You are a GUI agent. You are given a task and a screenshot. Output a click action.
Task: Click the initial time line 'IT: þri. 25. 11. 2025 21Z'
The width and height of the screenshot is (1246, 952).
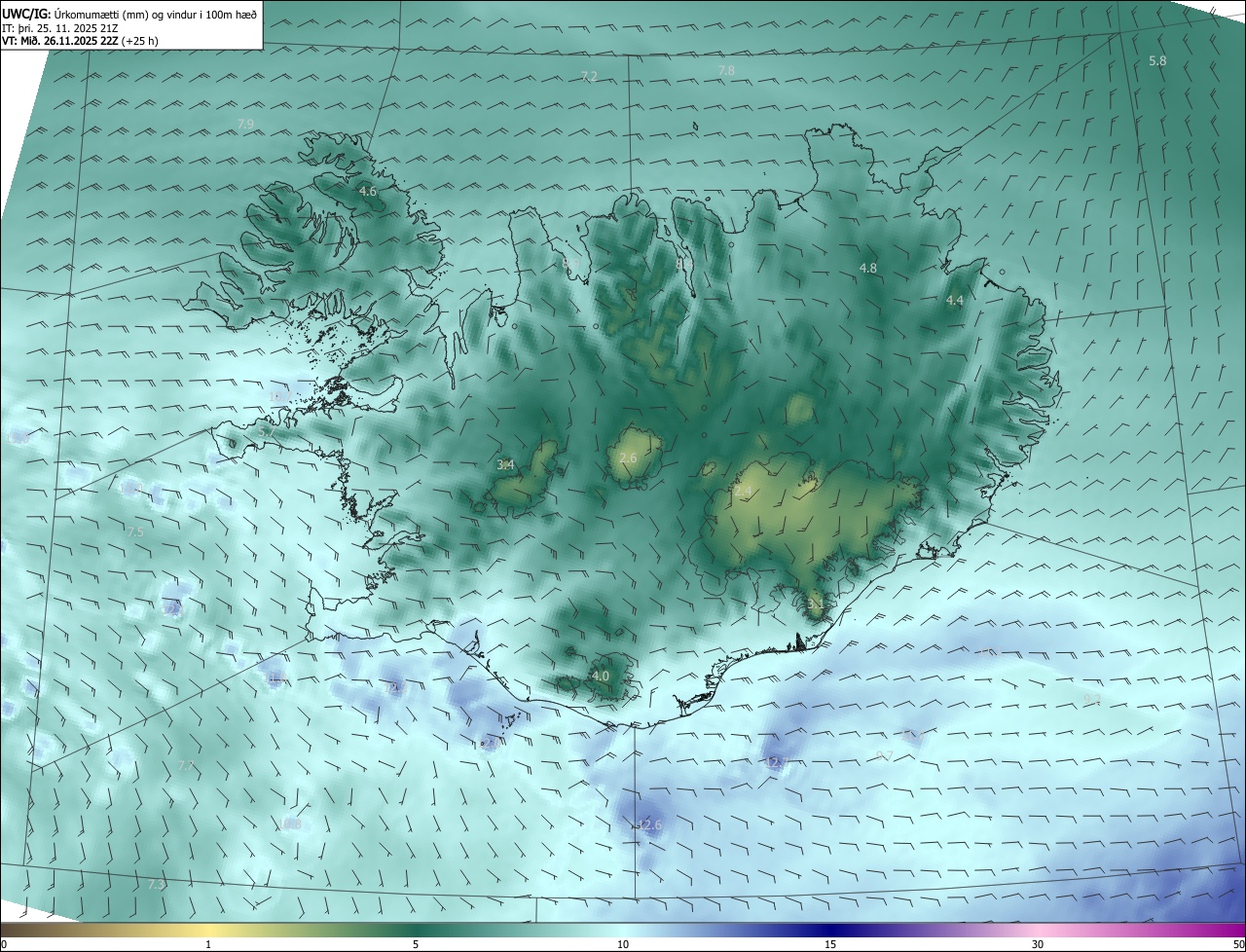click(x=60, y=27)
